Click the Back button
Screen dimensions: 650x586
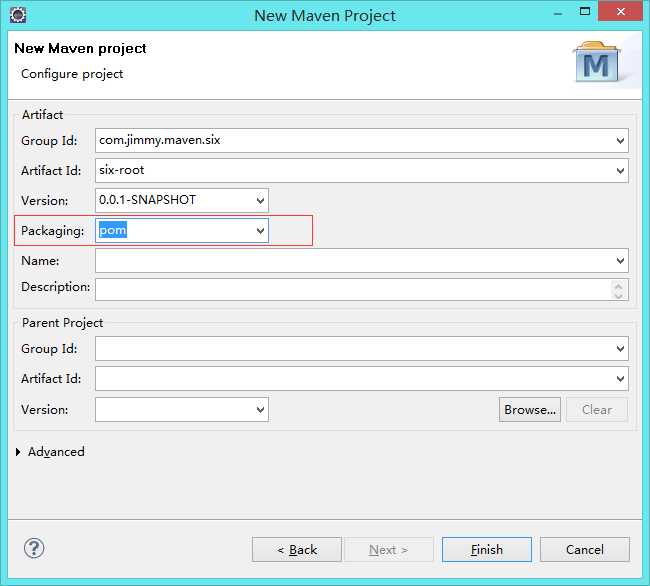click(x=297, y=550)
